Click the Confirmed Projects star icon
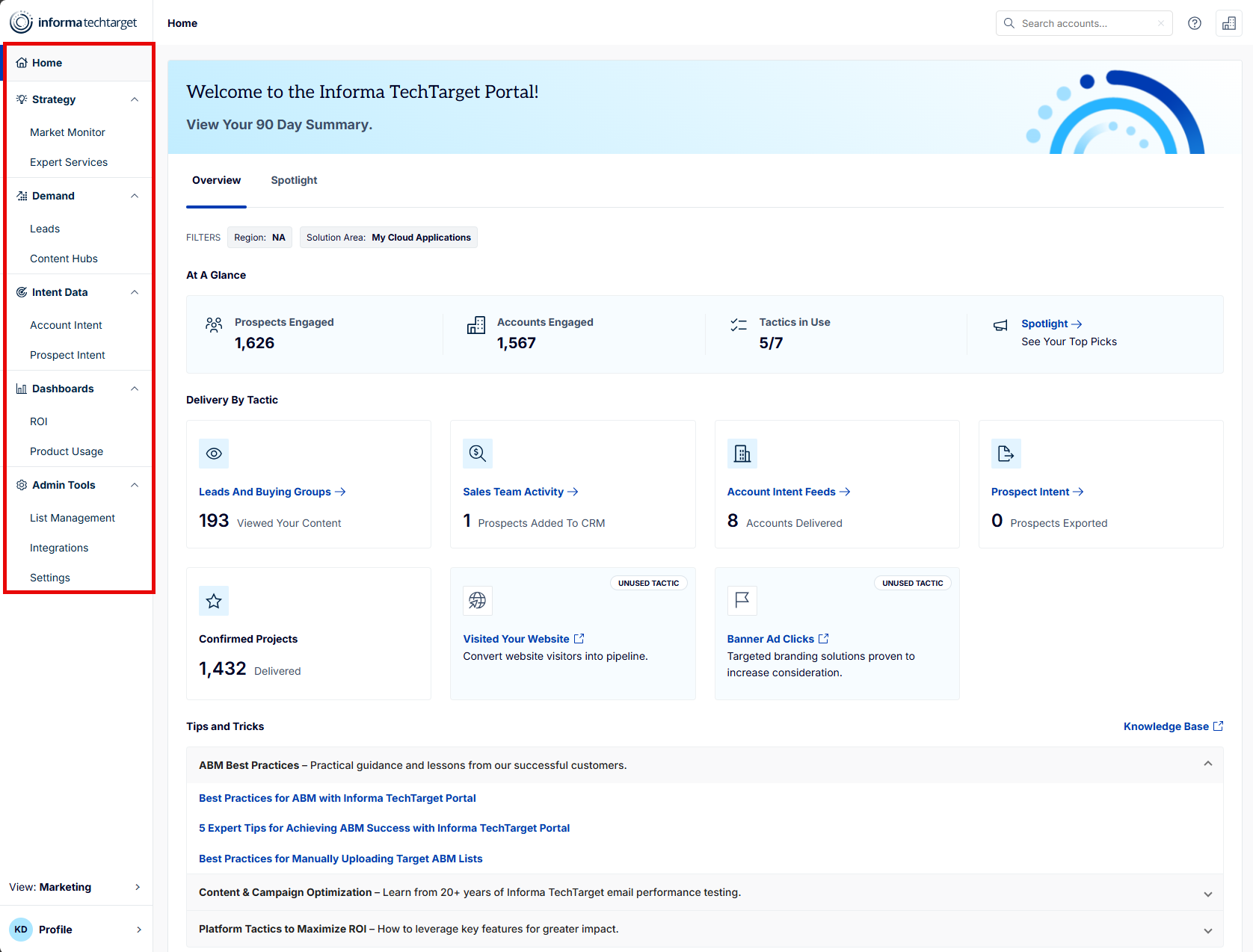 pos(214,601)
